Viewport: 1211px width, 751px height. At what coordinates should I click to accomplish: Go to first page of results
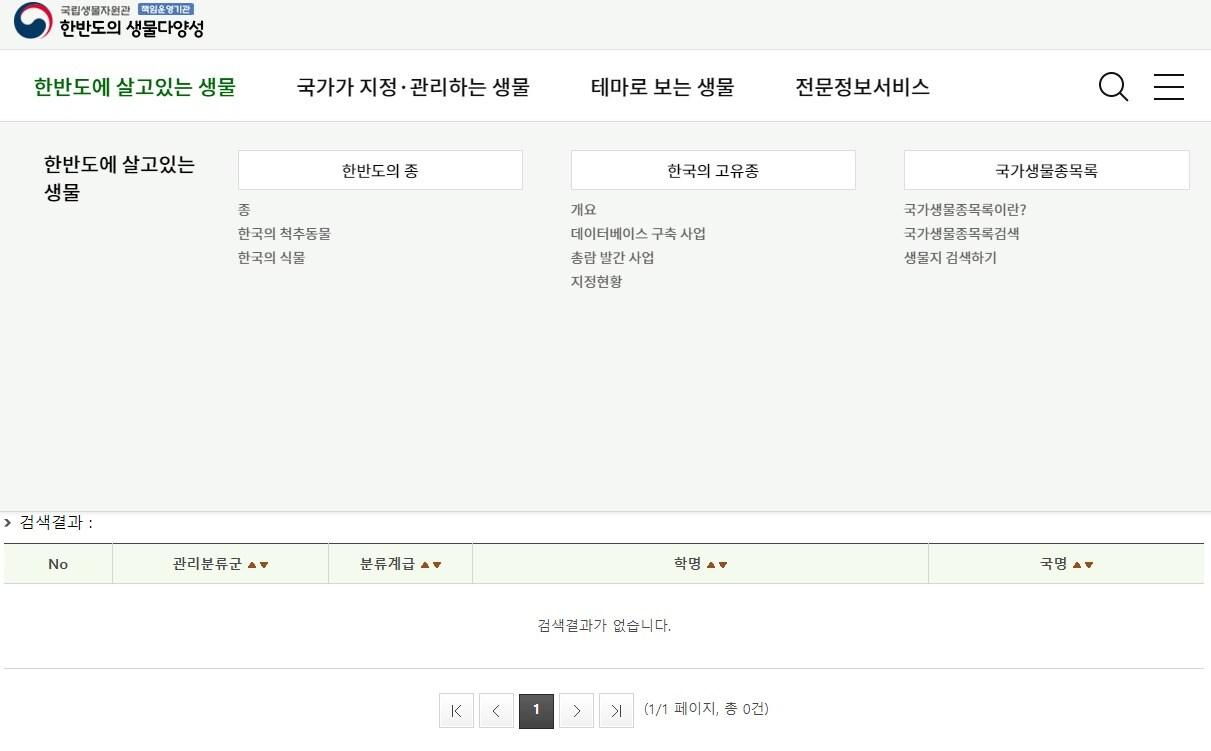456,711
